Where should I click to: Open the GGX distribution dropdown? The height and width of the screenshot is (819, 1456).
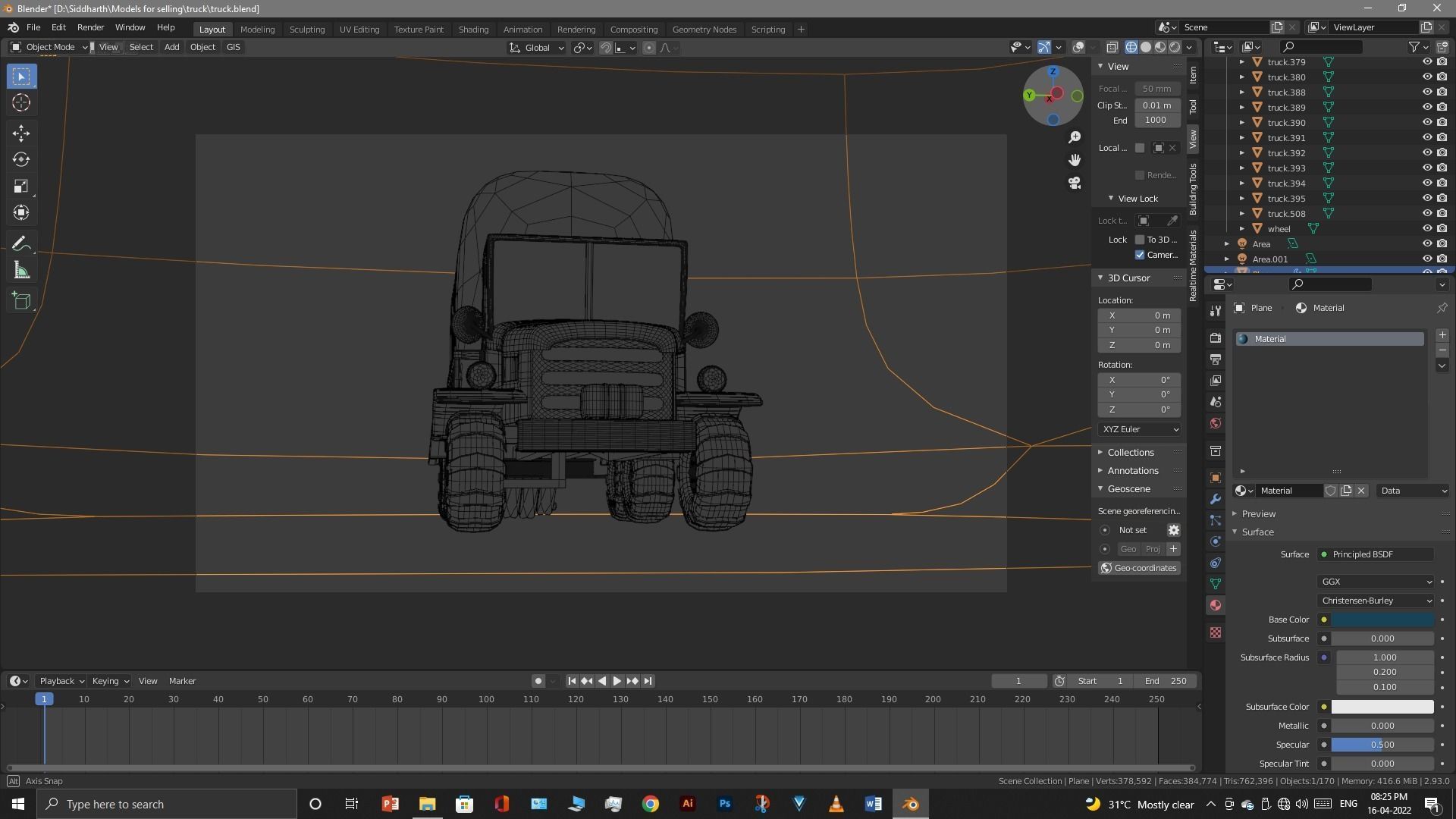coord(1376,582)
